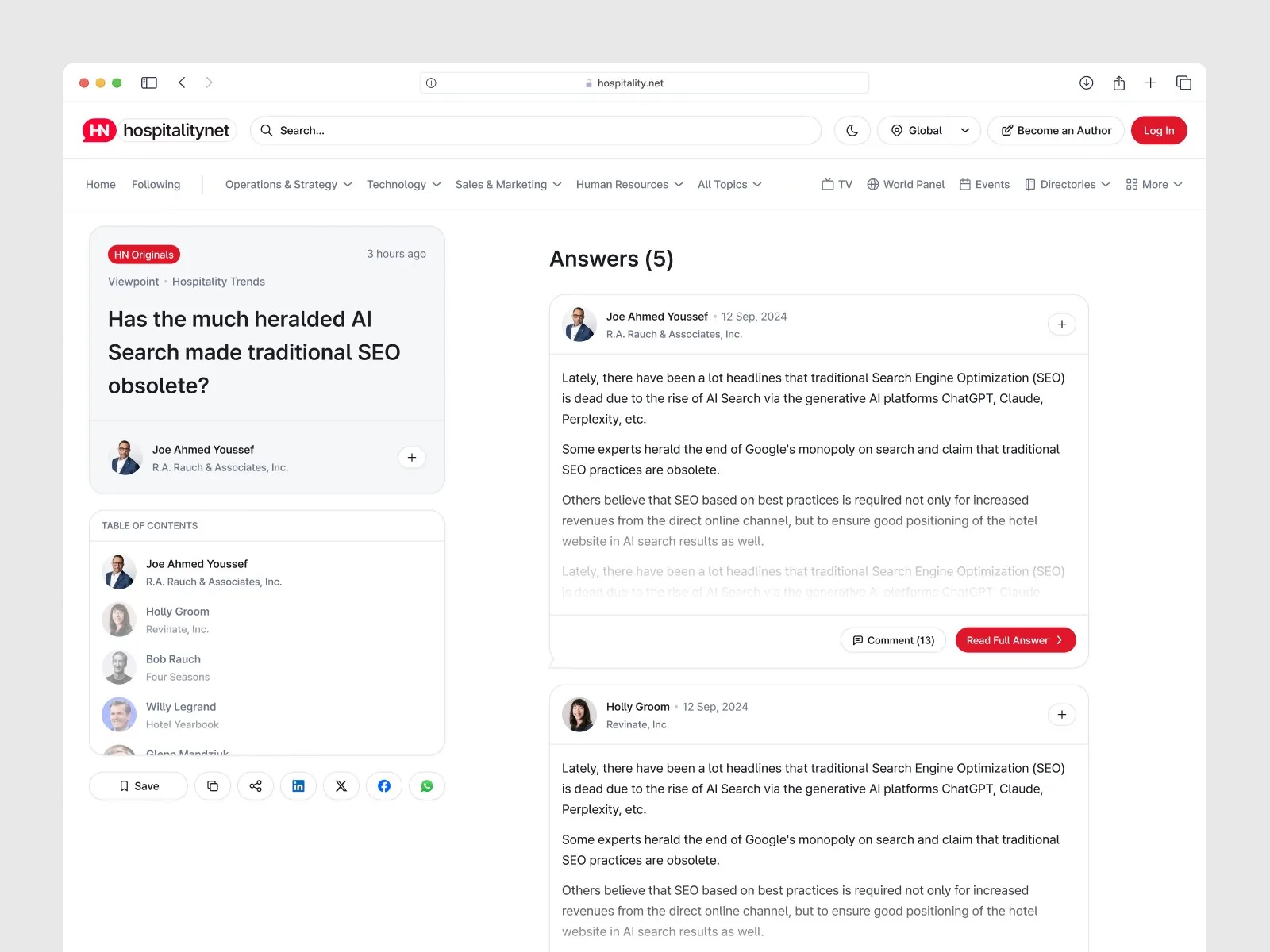Open a new tab with plus icon
The height and width of the screenshot is (952, 1270).
1150,83
